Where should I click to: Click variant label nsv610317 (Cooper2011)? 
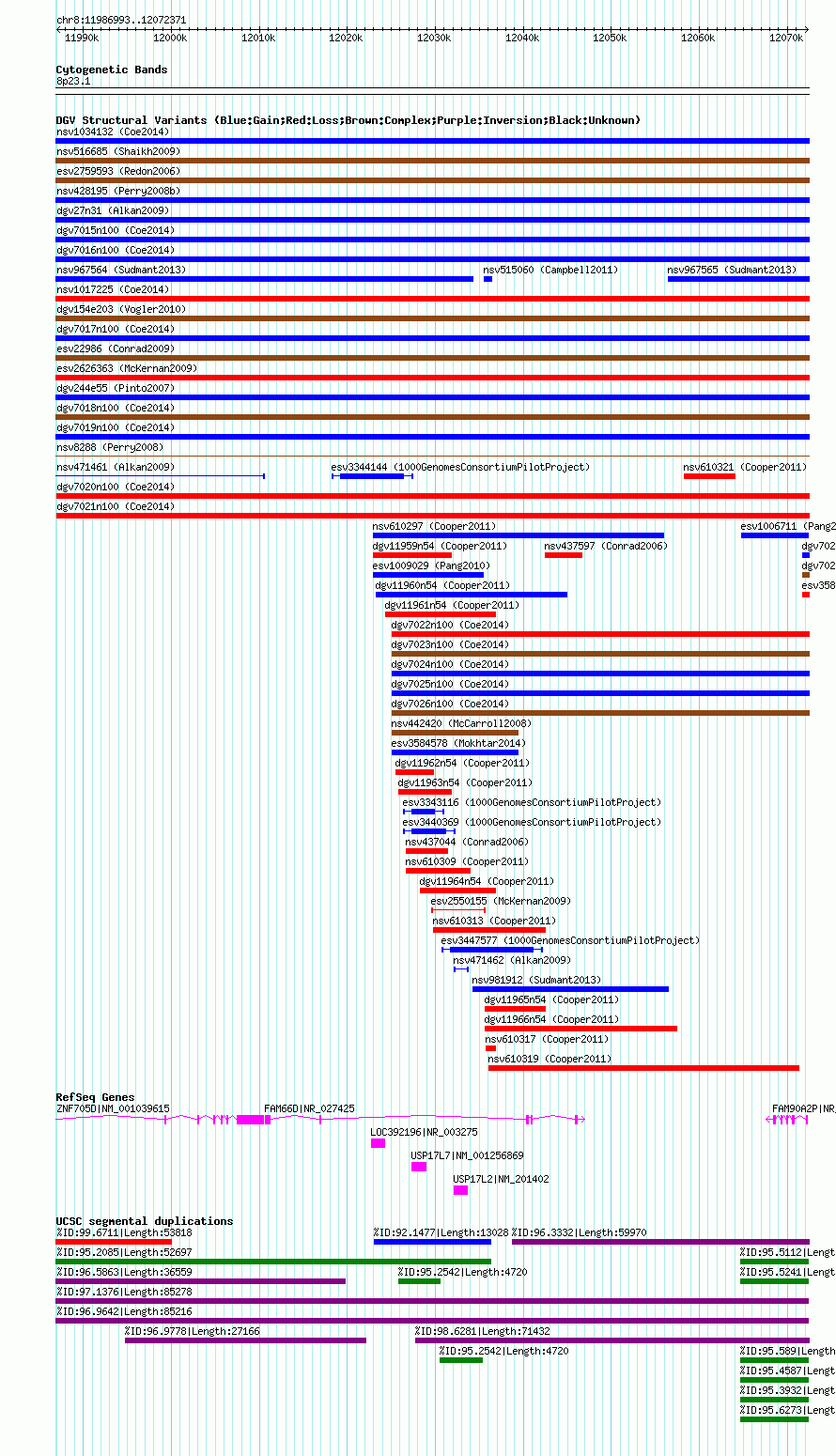(x=547, y=1039)
